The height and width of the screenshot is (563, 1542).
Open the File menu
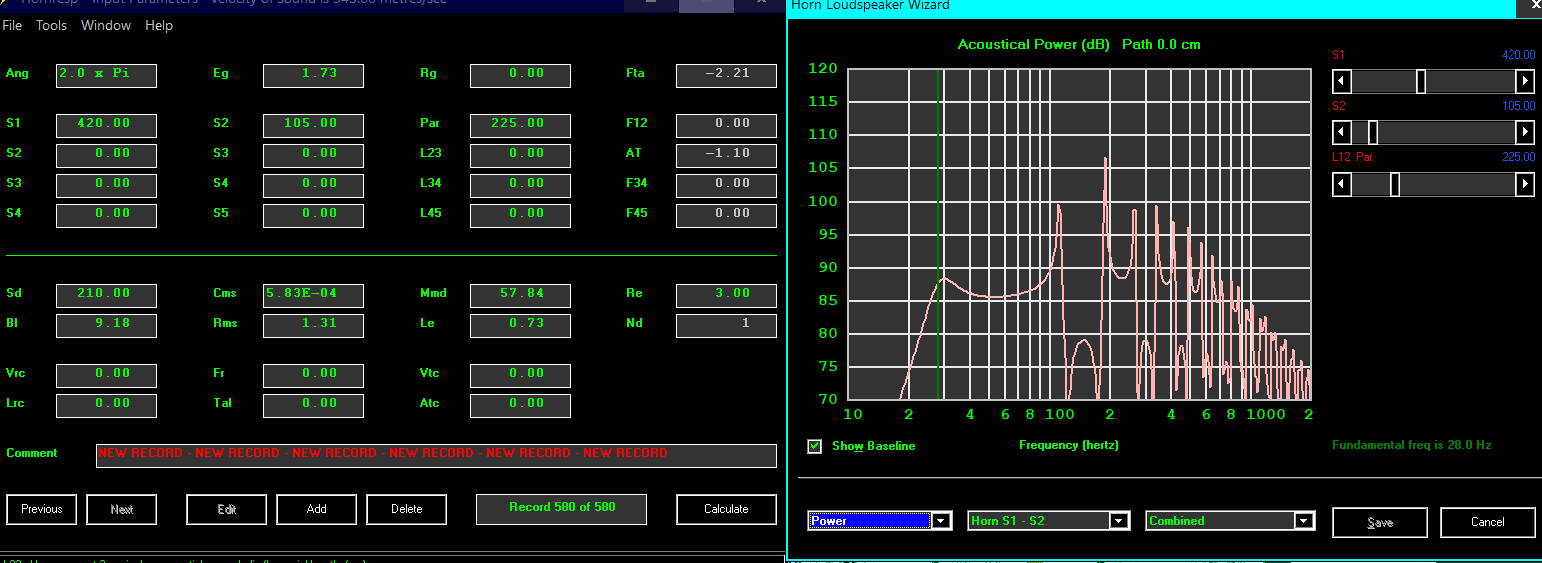tap(12, 25)
